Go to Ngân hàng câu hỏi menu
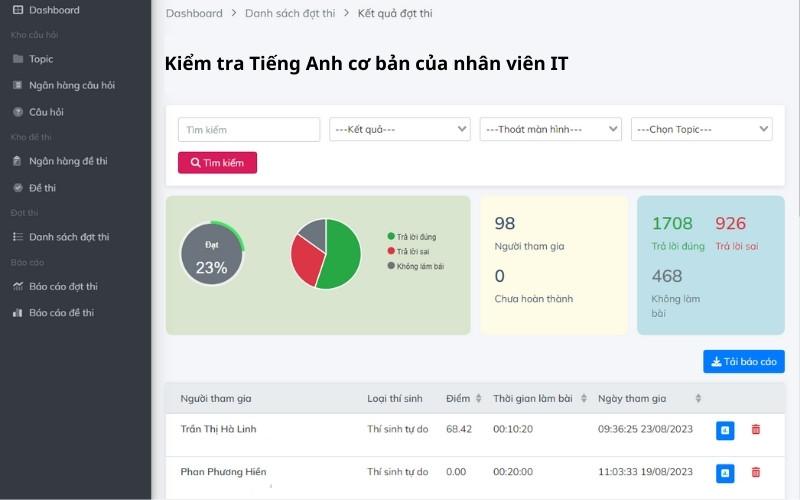Screen dimensions: 800x500 pos(72,85)
